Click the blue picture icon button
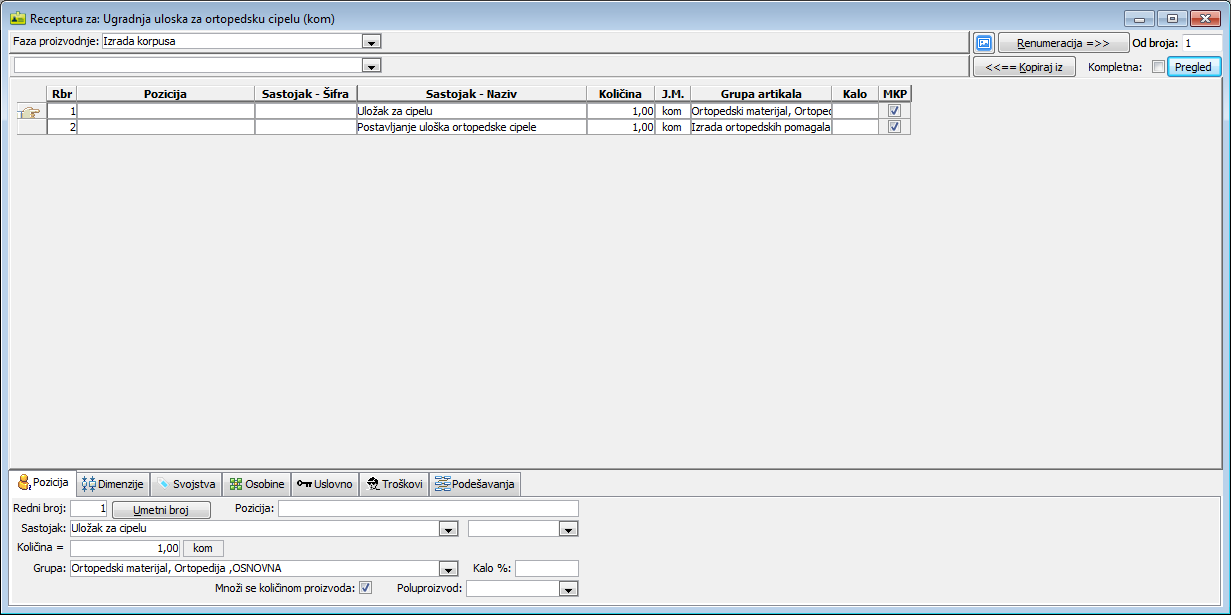 click(x=984, y=43)
